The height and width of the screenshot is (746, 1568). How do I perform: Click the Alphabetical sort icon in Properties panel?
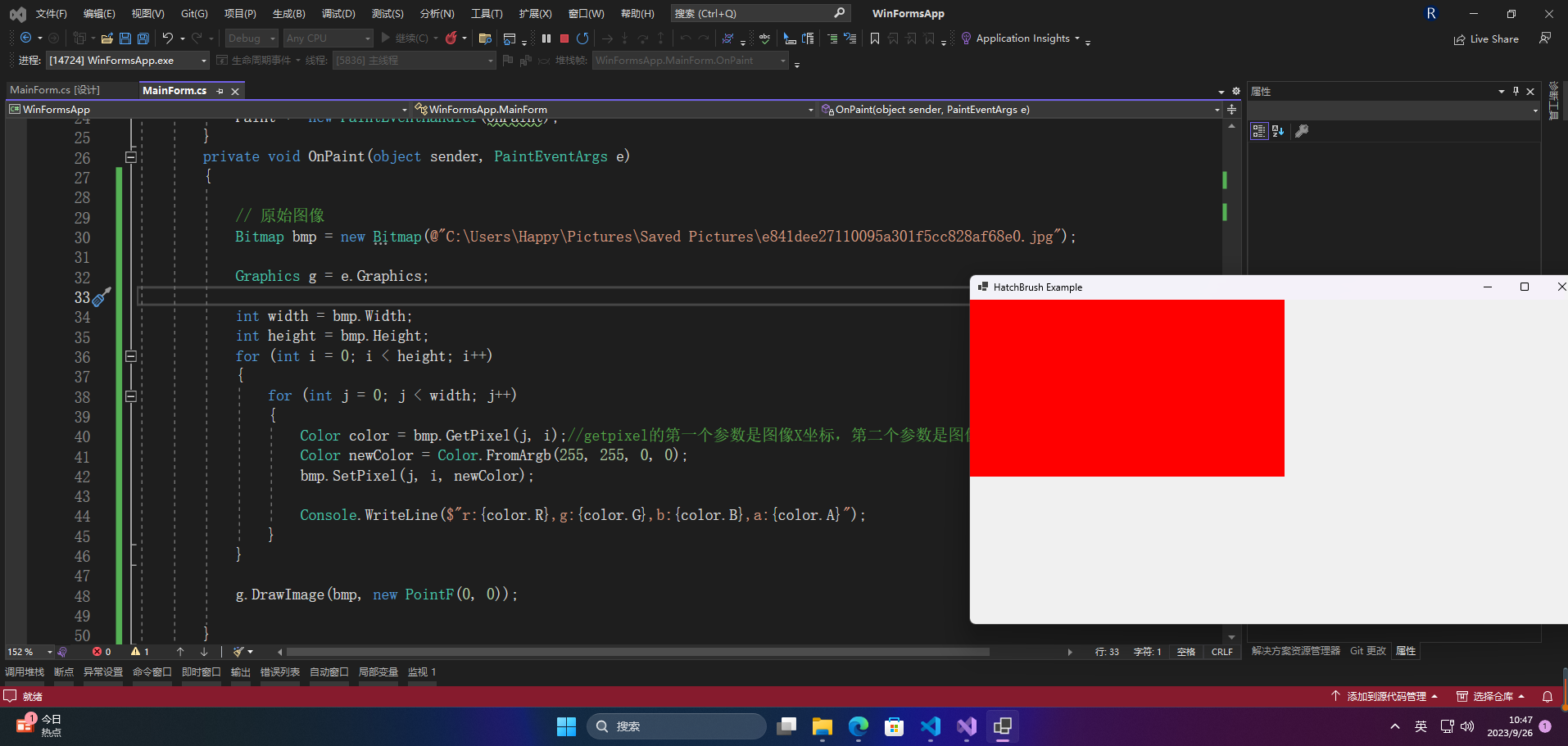[1278, 131]
